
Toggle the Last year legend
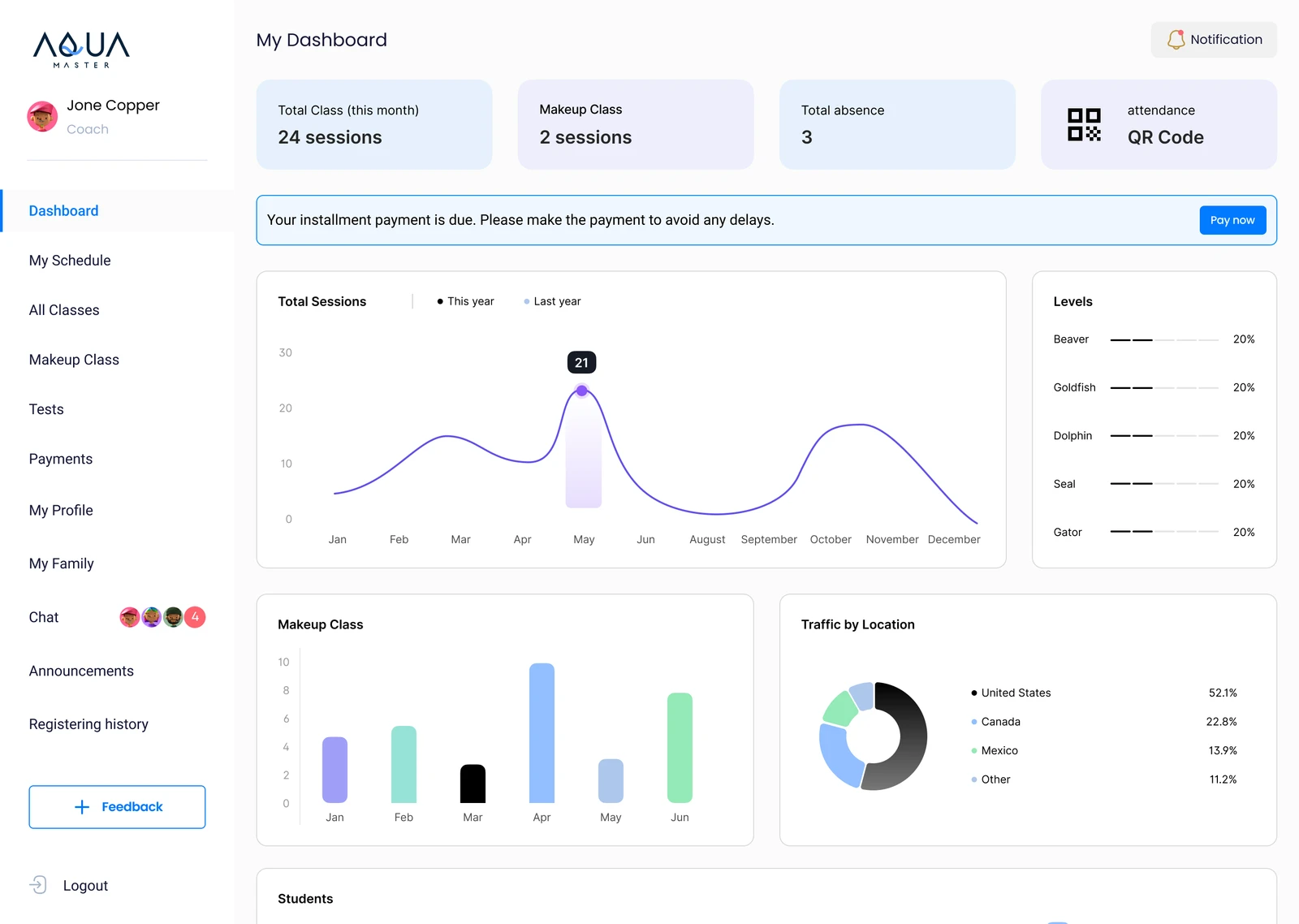tap(552, 301)
